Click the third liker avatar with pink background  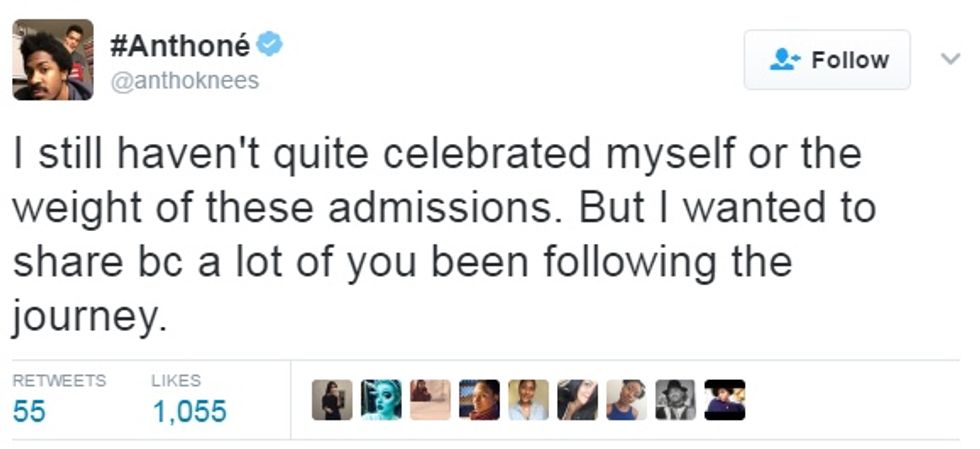pyautogui.click(x=430, y=400)
